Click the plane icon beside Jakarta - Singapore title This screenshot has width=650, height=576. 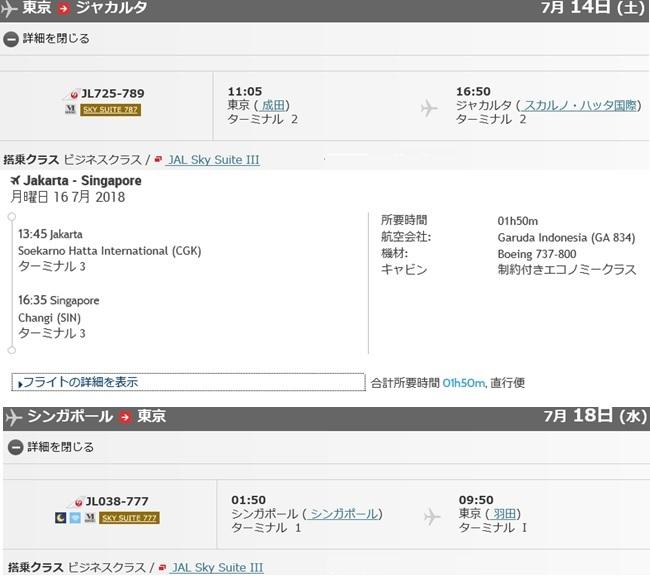coord(15,180)
